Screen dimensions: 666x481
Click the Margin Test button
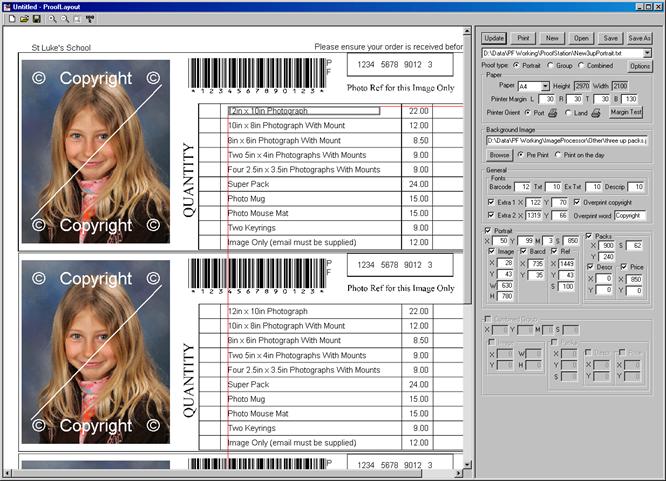(626, 113)
